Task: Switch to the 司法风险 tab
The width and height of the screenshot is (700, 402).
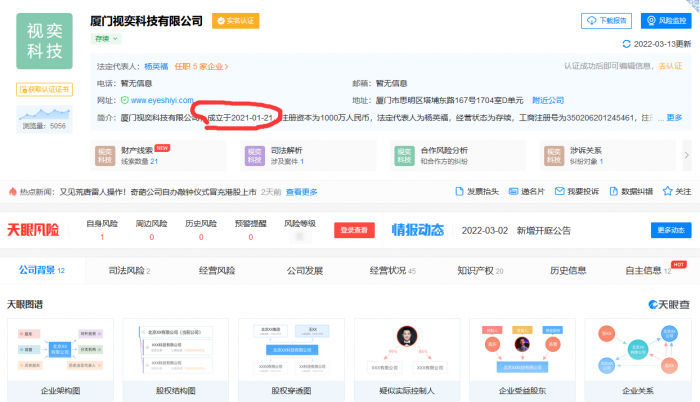Action: coord(129,270)
